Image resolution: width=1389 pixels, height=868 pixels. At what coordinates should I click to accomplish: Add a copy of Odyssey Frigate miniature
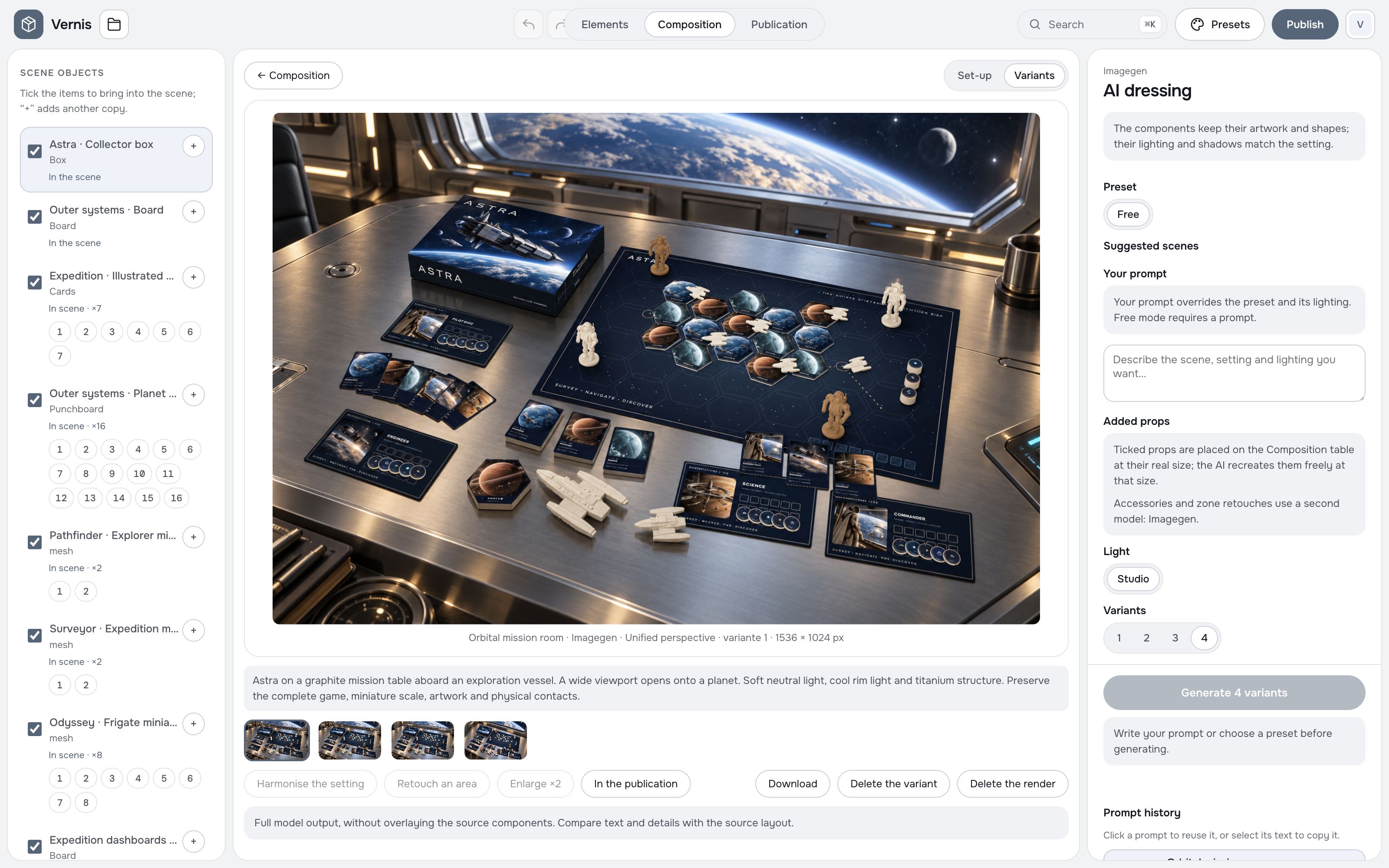click(x=194, y=724)
